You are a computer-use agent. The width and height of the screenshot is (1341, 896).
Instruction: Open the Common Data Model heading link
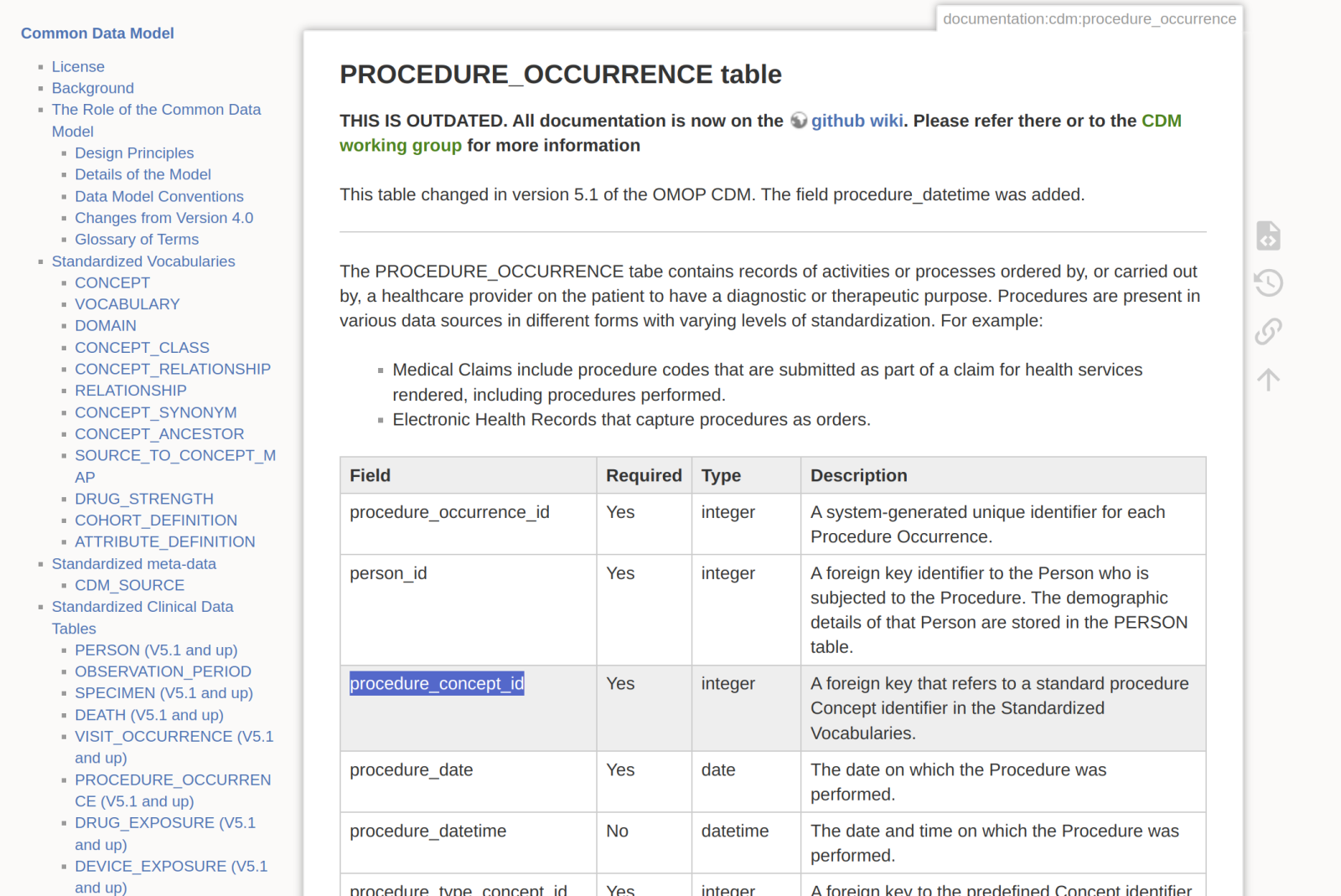[97, 34]
